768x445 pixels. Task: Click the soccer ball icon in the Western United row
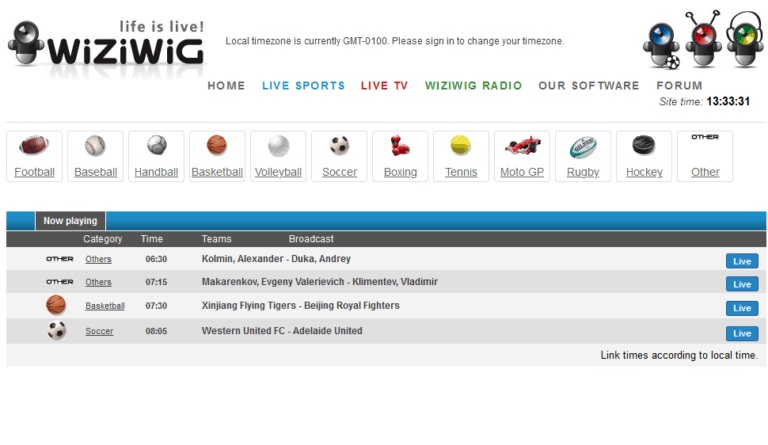coord(57,330)
